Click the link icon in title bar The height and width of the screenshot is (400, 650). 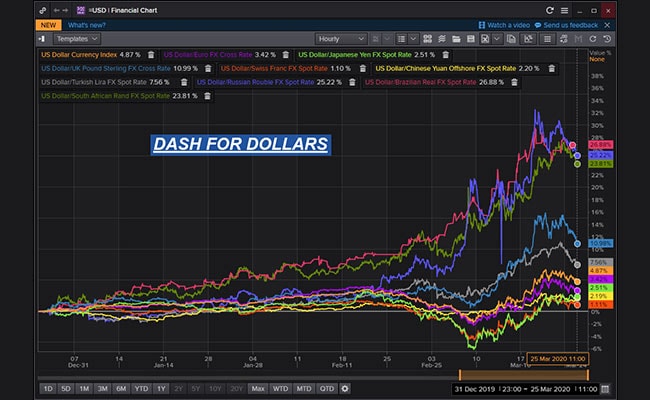[x=43, y=10]
